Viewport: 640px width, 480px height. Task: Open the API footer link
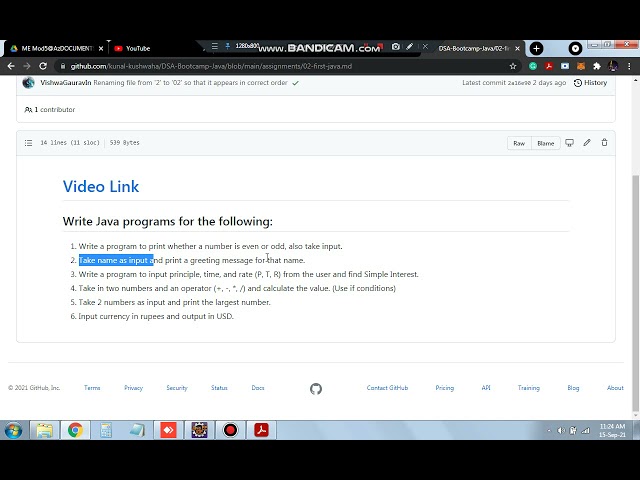pyautogui.click(x=486, y=388)
